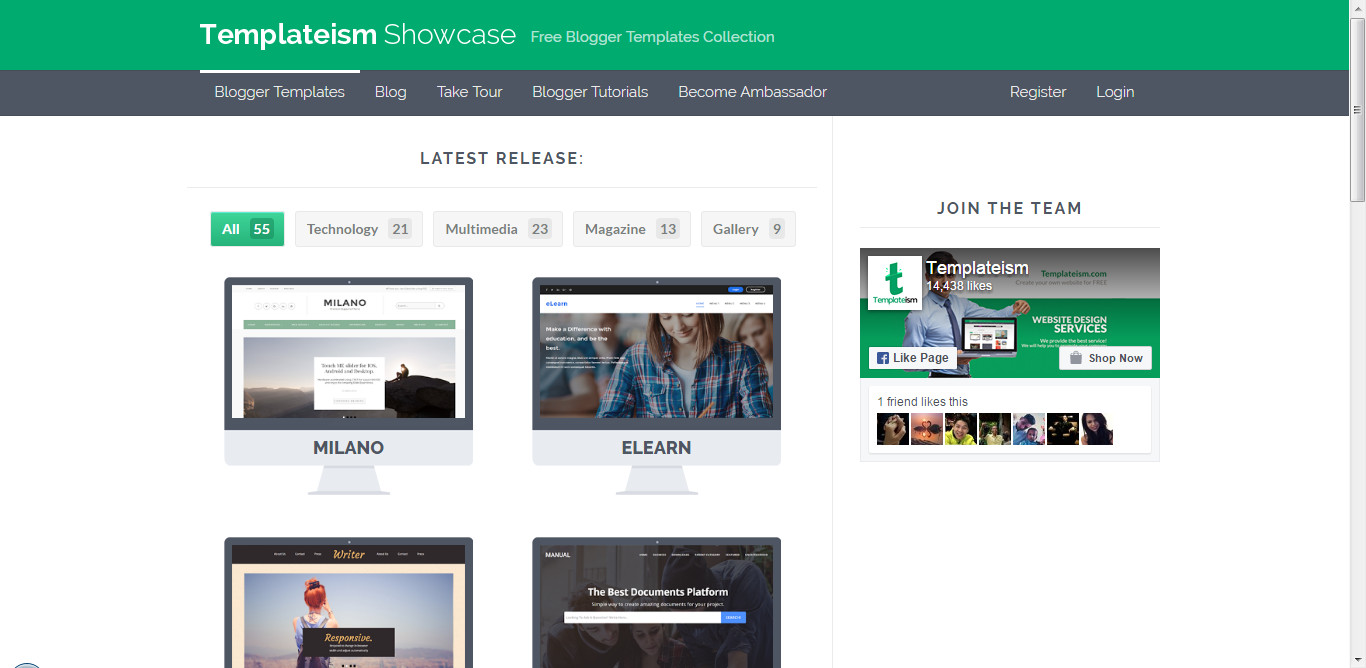The image size is (1366, 668).
Task: Open Blogger Tutorials
Action: point(589,91)
